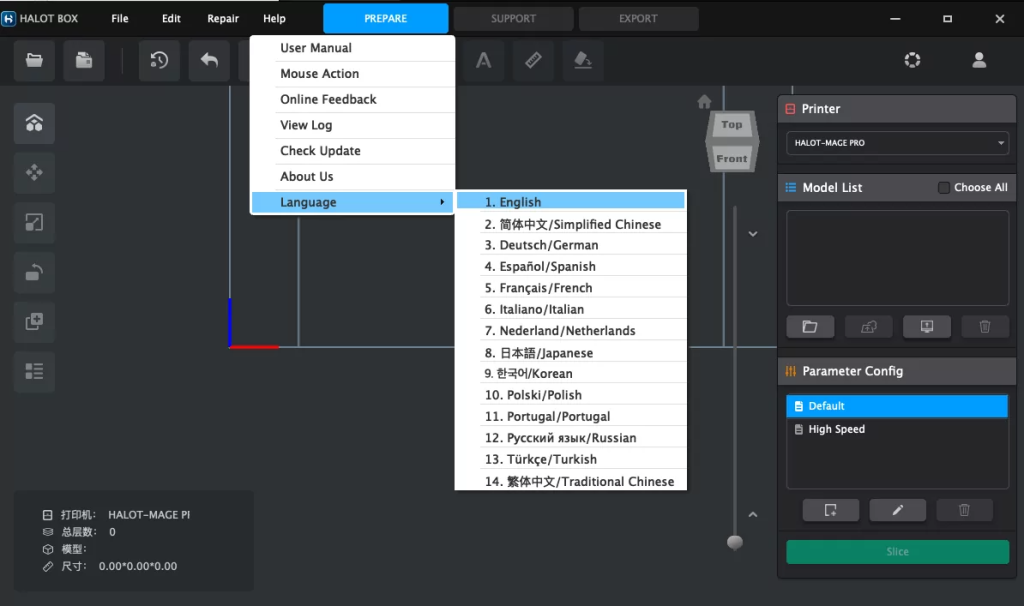Screen dimensions: 1024x606
Task: Click the up chevron beside layer slider
Action: [753, 515]
